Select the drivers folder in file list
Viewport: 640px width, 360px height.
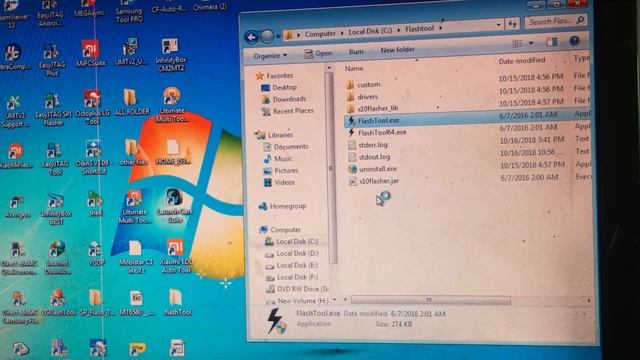click(x=362, y=97)
